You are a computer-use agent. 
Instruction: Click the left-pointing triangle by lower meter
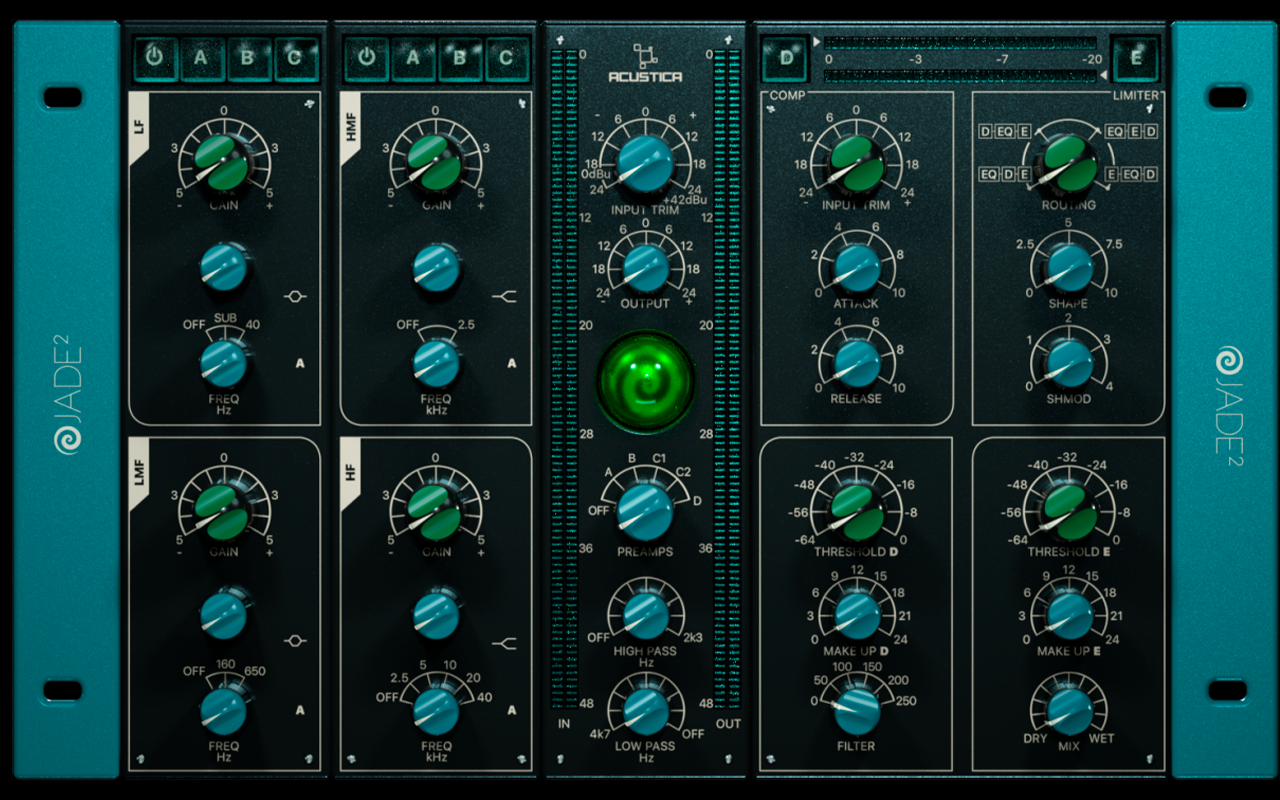coord(1104,75)
